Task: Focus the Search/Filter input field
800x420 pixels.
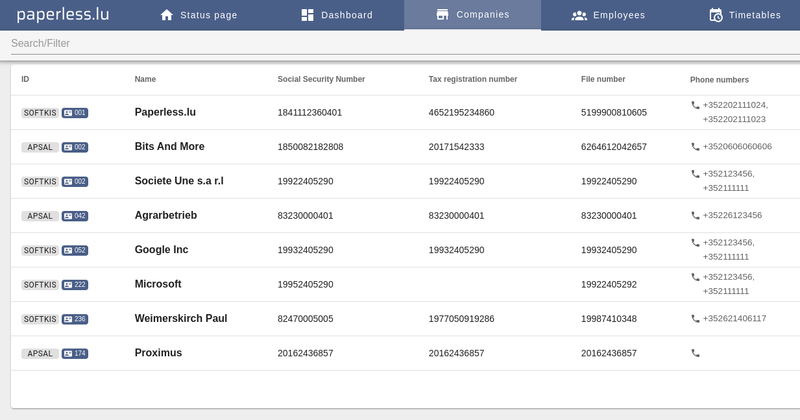Action: click(x=405, y=43)
